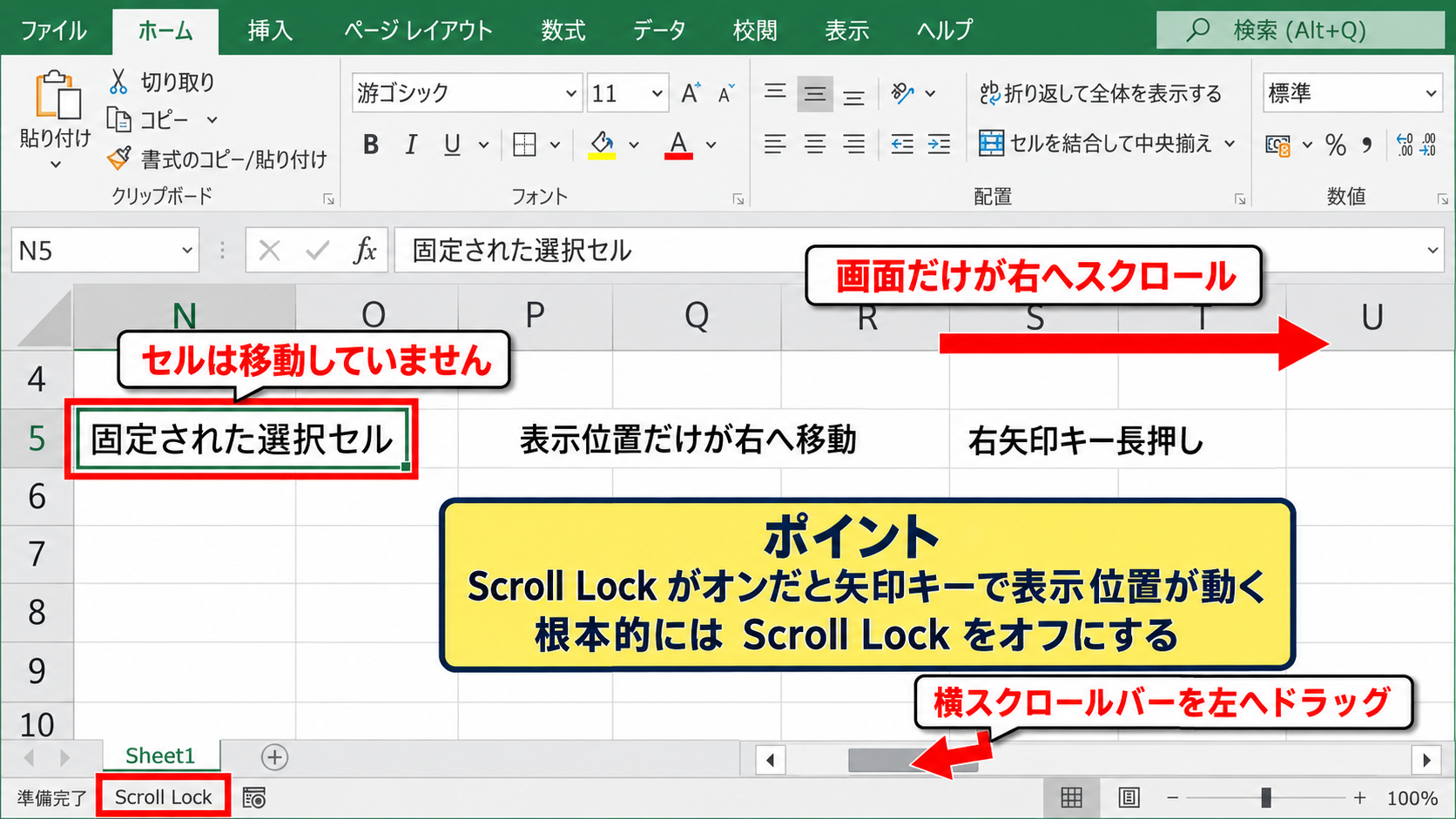Open the font name dropdown (游ゴシック)
This screenshot has height=819, width=1456.
[x=571, y=93]
